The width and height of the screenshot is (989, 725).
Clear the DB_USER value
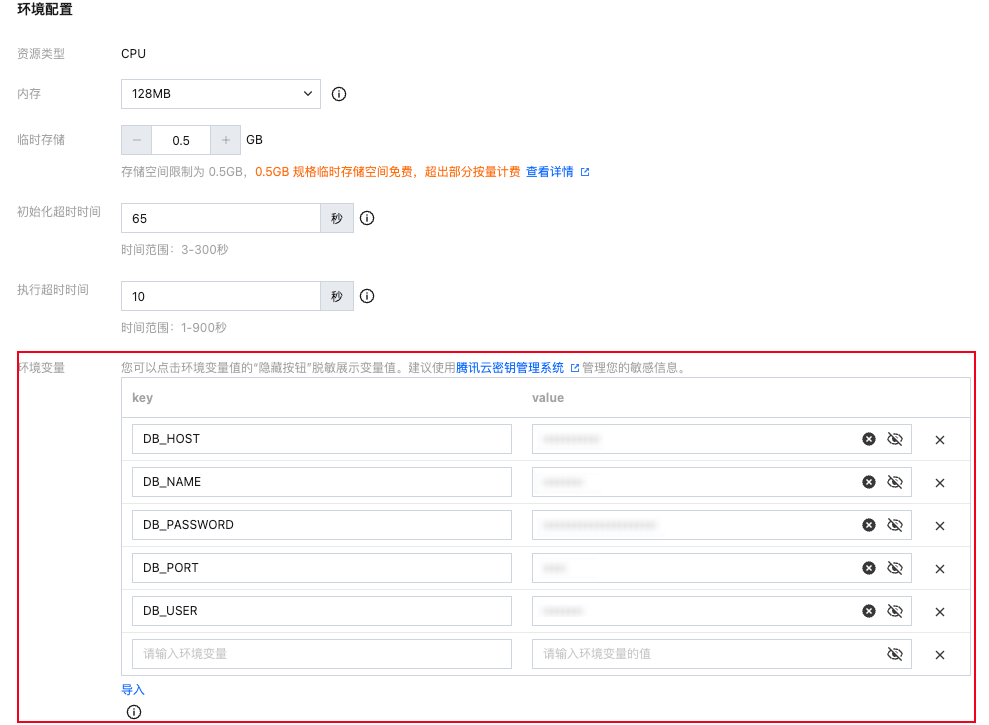(x=869, y=611)
